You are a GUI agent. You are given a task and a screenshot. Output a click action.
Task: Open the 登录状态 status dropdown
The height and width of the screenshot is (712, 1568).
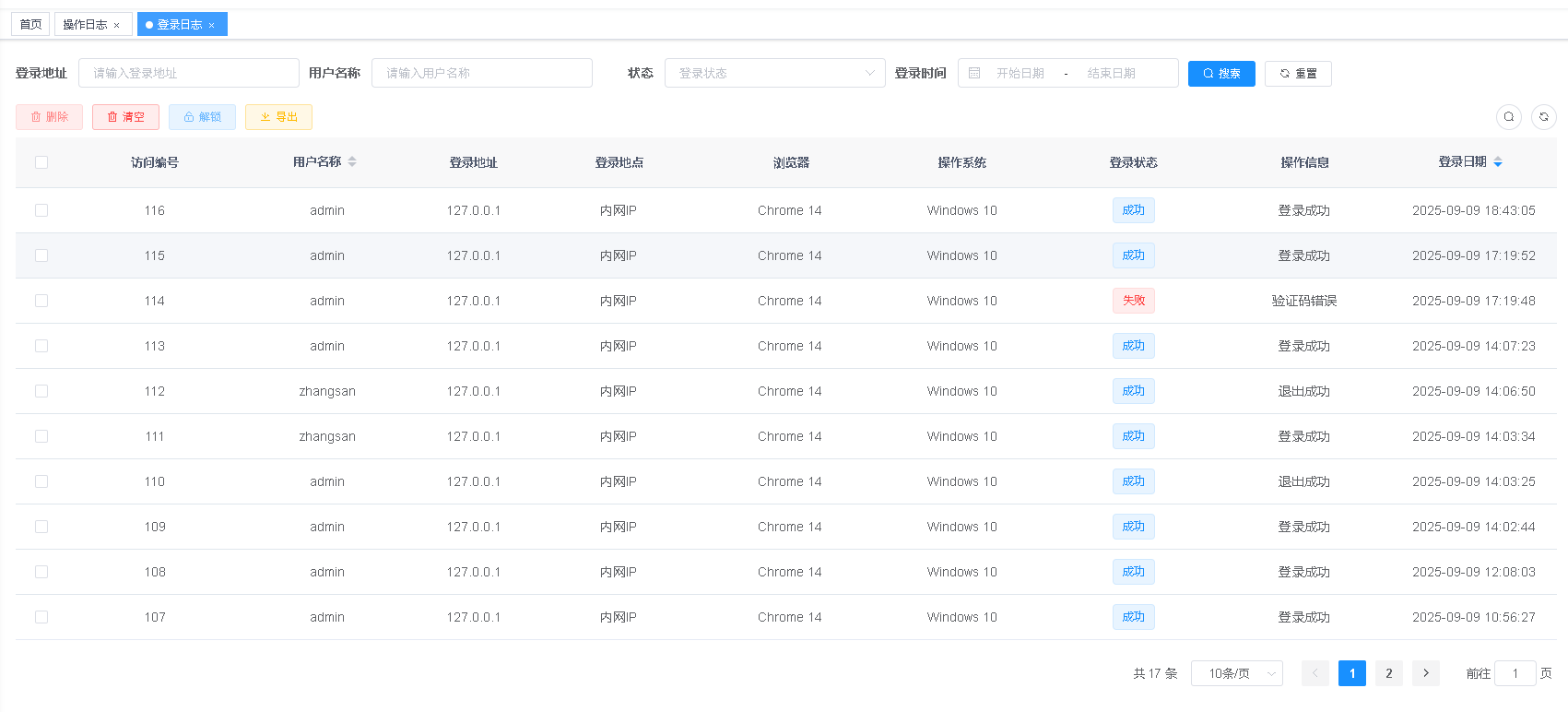(x=774, y=73)
